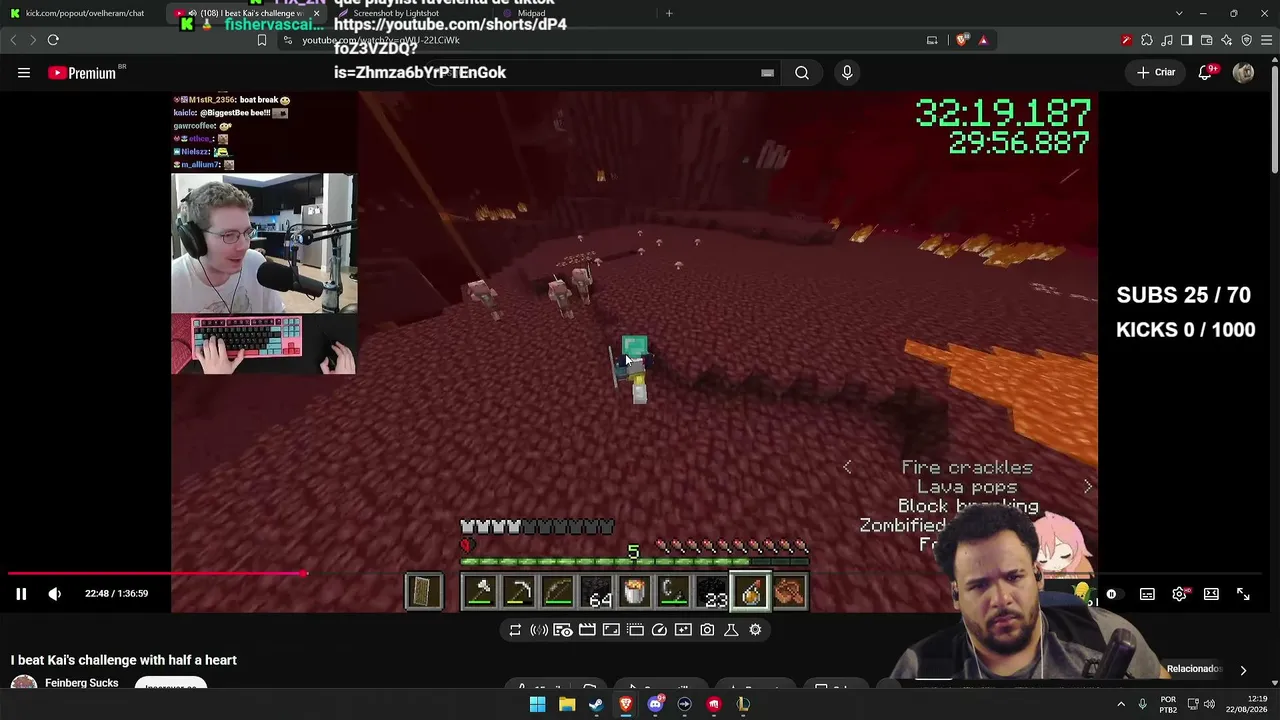Screen dimensions: 1280x720
Task: Open the tab search dropdown arrow
Action: point(1179,13)
